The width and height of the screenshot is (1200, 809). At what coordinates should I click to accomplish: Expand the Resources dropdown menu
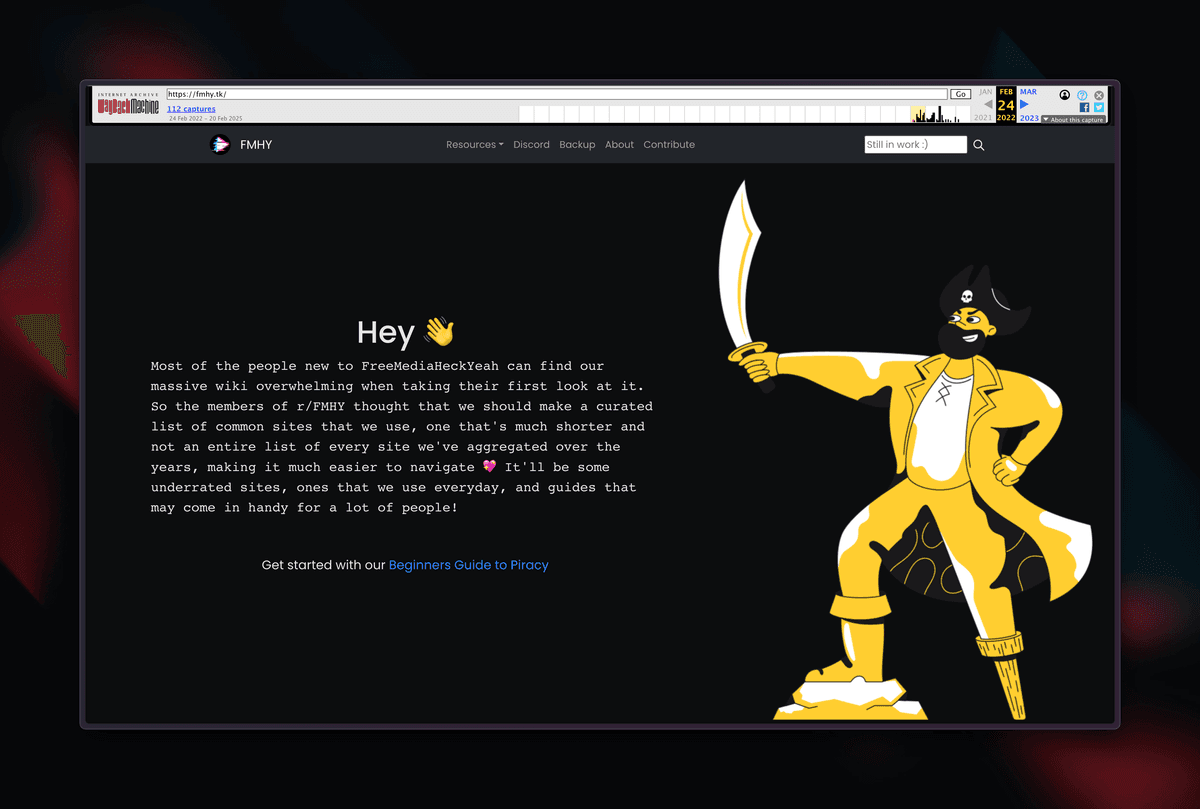[x=474, y=145]
